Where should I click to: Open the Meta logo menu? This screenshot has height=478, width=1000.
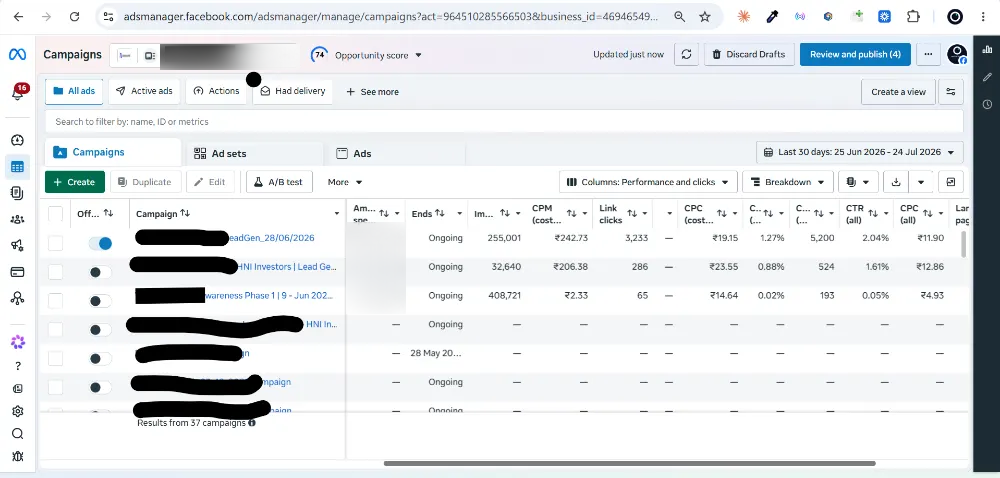[x=17, y=55]
